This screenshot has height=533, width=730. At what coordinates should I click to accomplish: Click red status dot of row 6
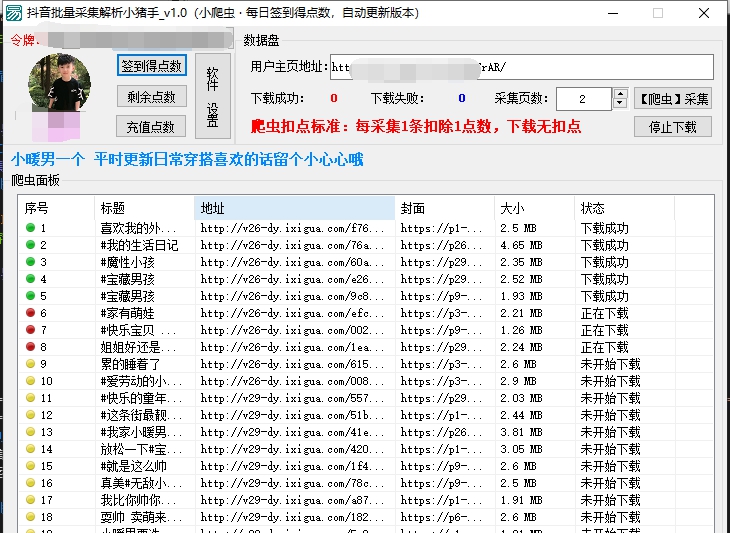pyautogui.click(x=31, y=313)
